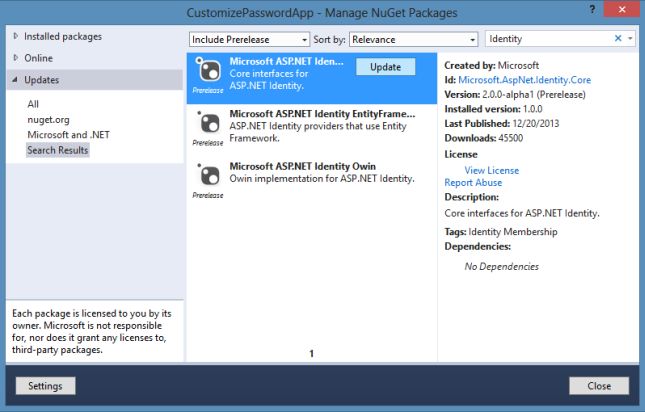Select Microsoft and .NET source
Screen dimensions: 645x412
click(68, 135)
